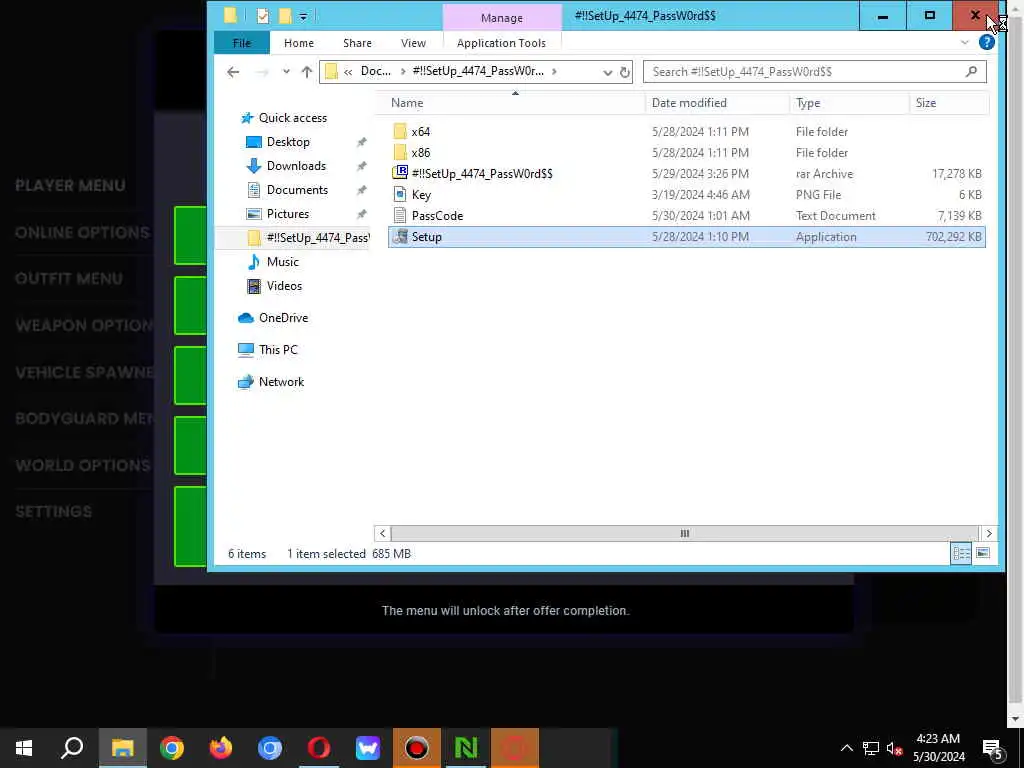Sort files by Name column
Image resolution: width=1024 pixels, height=768 pixels.
pyautogui.click(x=407, y=103)
